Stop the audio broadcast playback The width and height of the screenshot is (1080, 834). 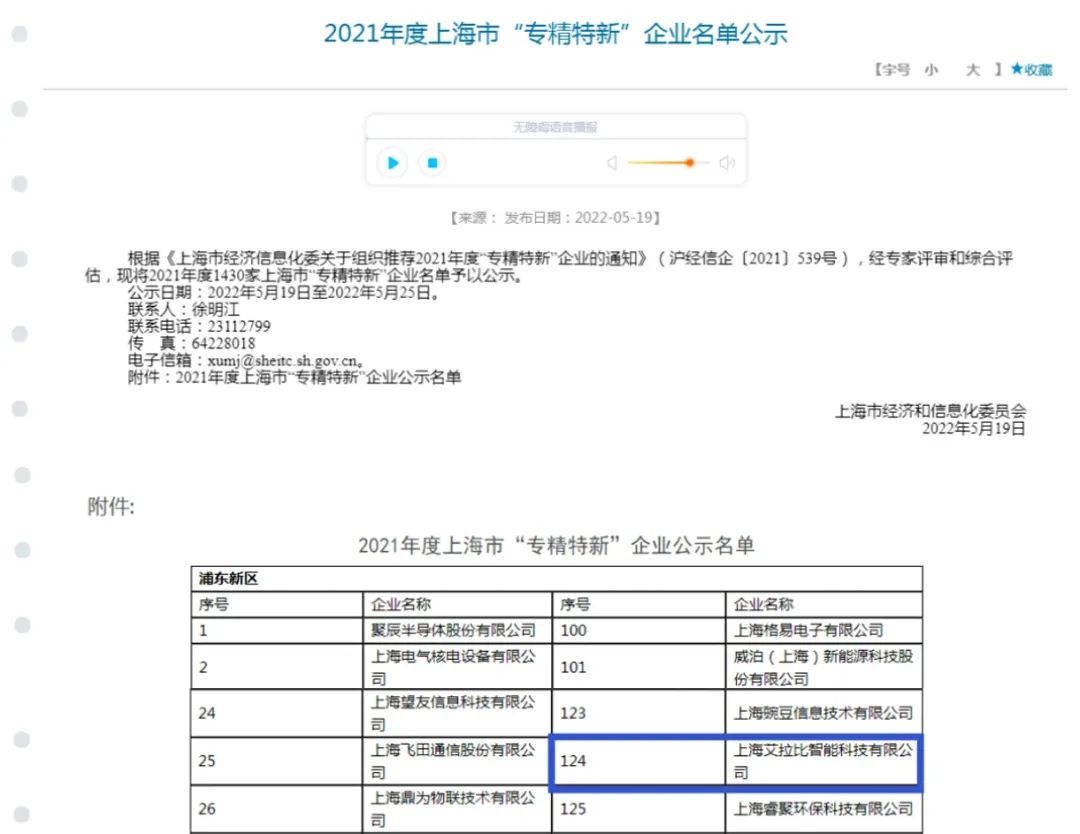coord(432,162)
